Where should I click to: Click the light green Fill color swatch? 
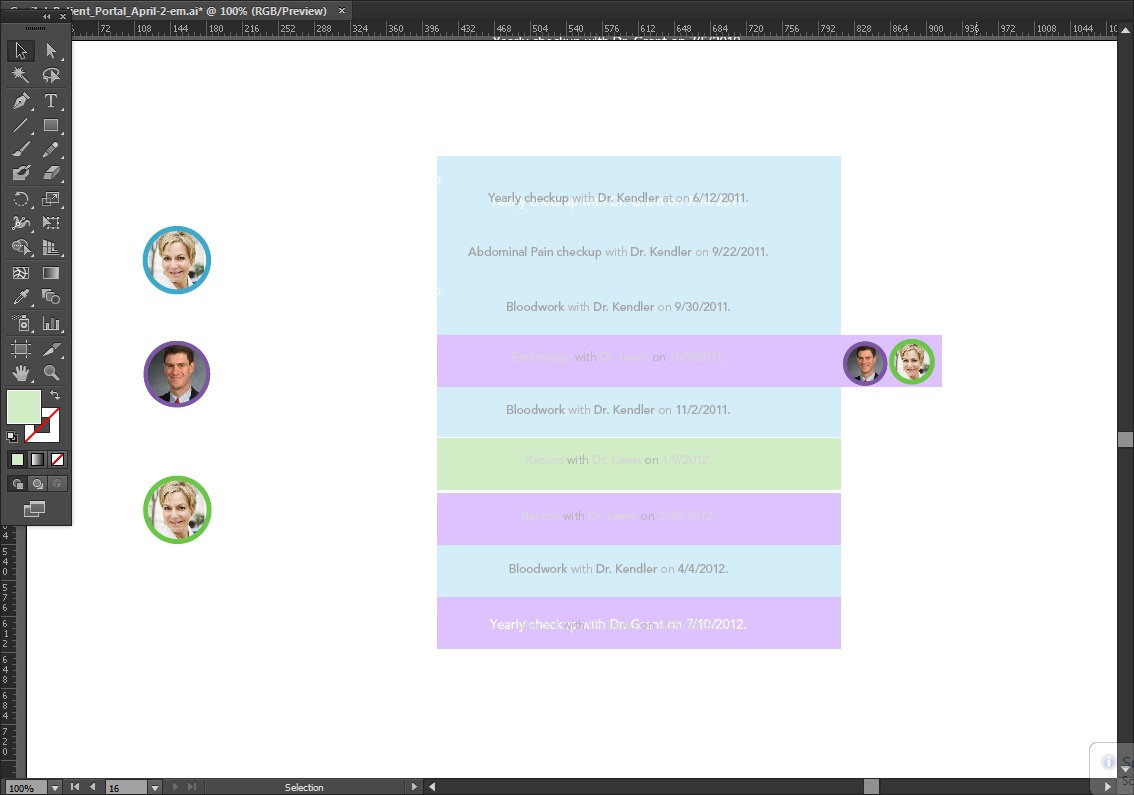coord(24,407)
